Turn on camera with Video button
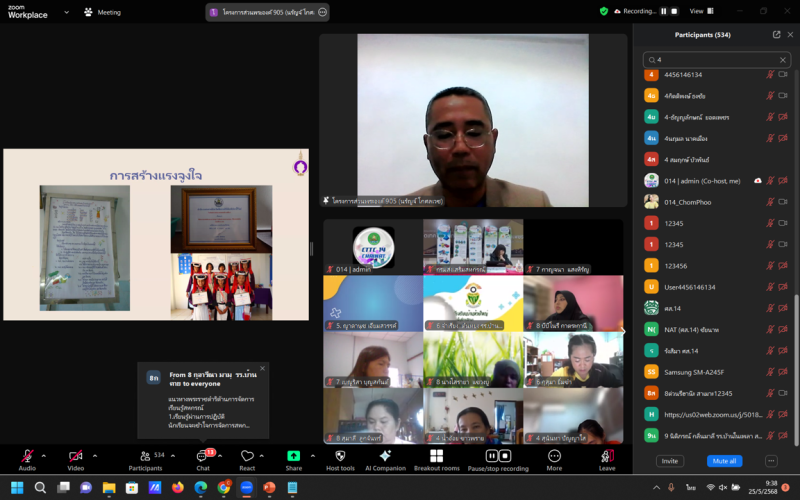This screenshot has height=500, width=800. (76, 460)
